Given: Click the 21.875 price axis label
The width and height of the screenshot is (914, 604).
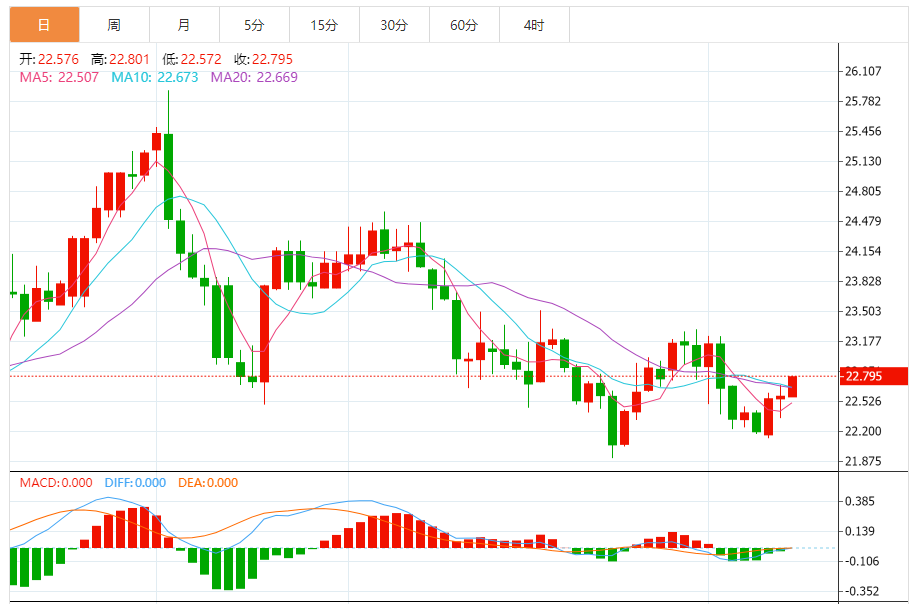Looking at the screenshot, I should 863,461.
